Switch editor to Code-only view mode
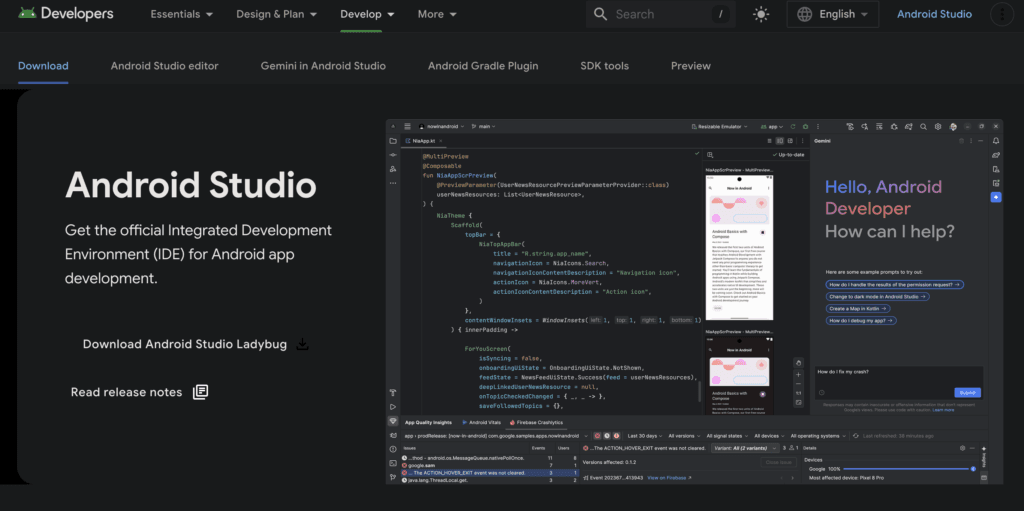Image resolution: width=1024 pixels, height=511 pixels. 769,140
